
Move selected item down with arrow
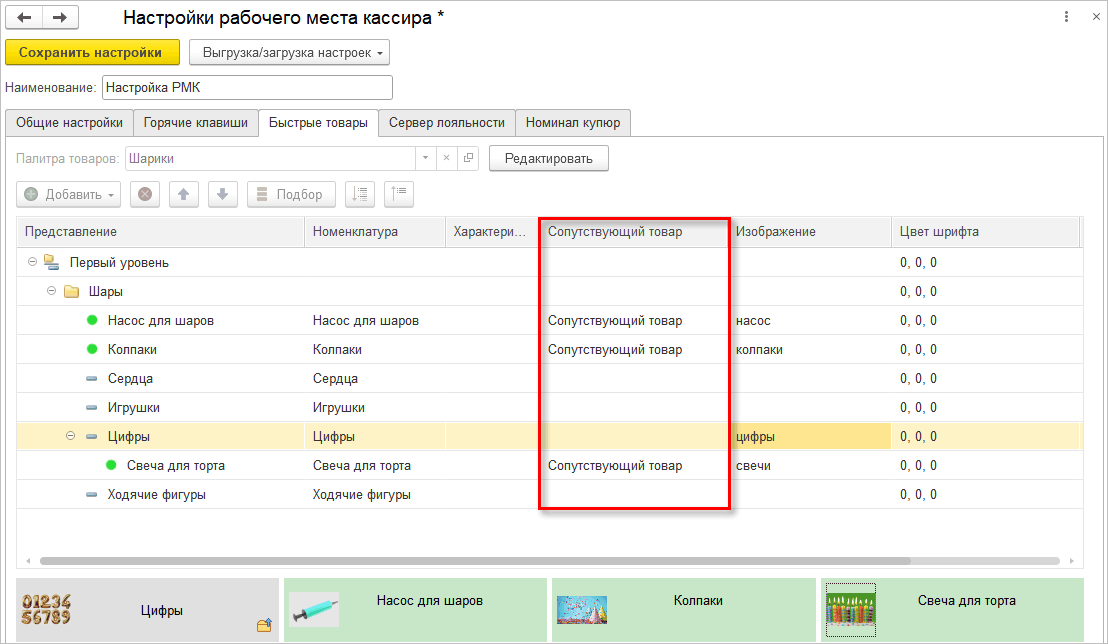[x=223, y=194]
